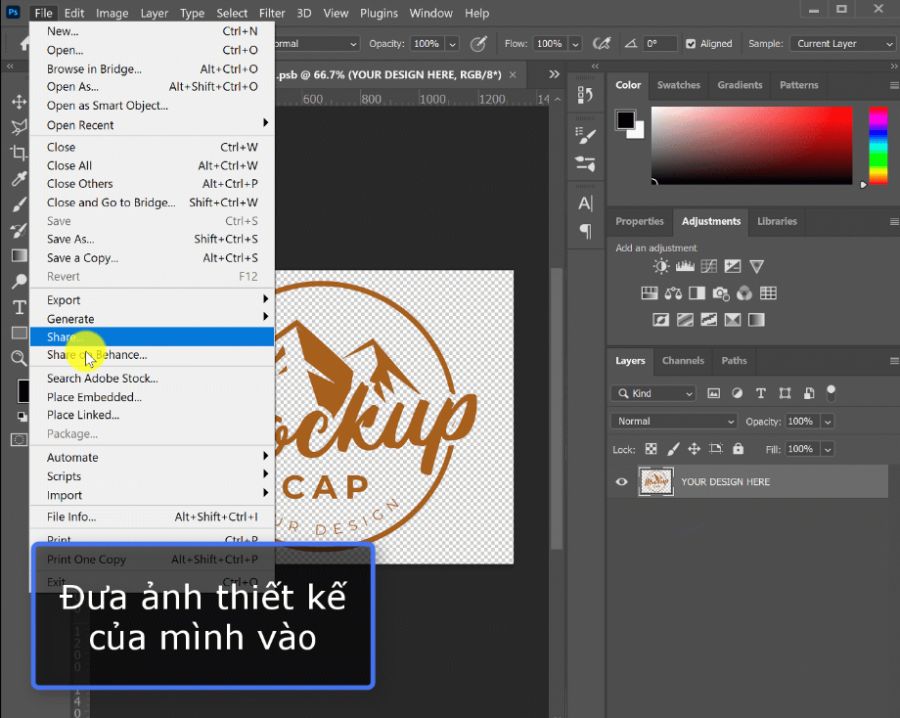Toggle layer filtering on/off switch
The width and height of the screenshot is (900, 718).
[831, 393]
